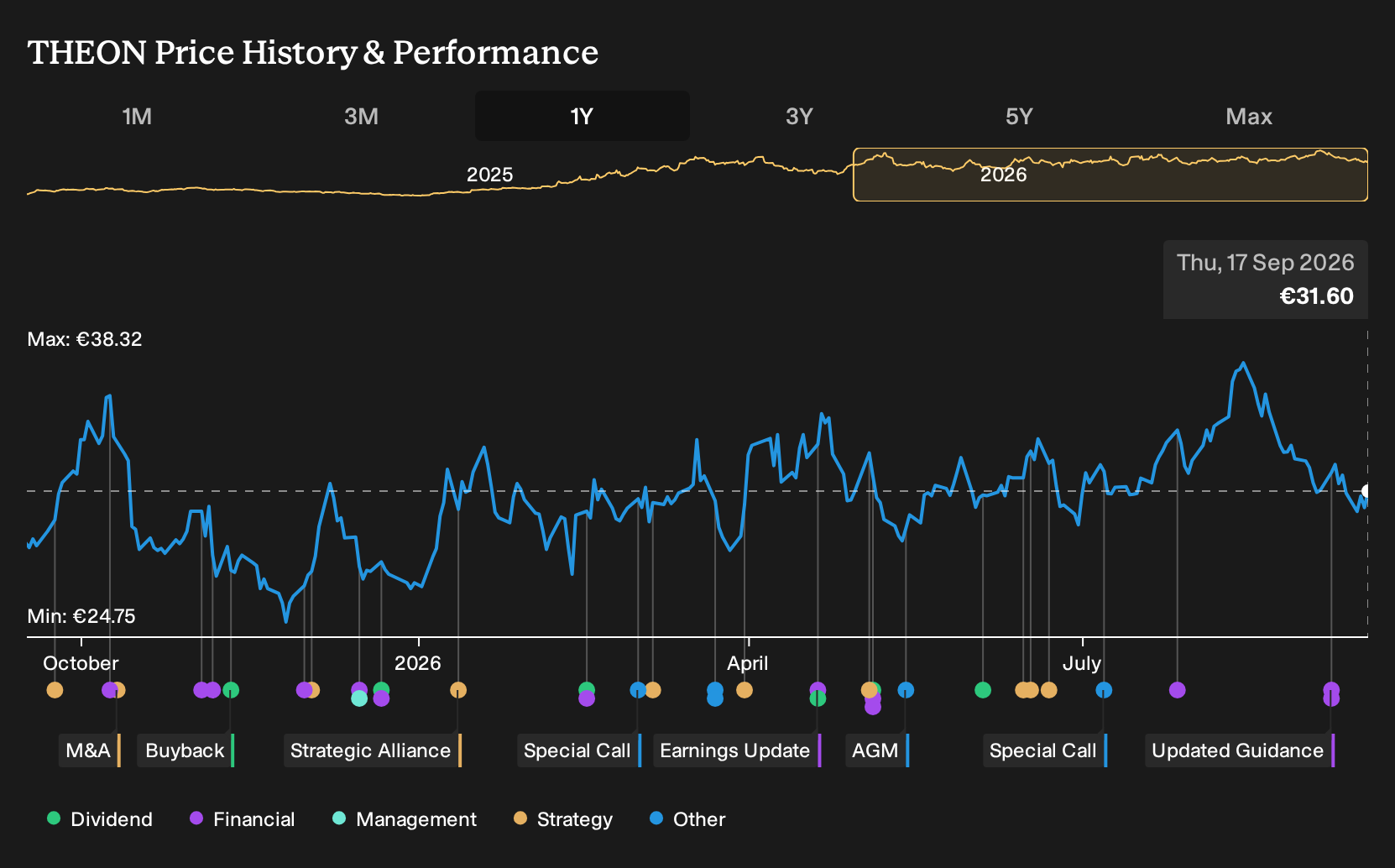The width and height of the screenshot is (1395, 868).
Task: Click the April axis label
Action: (x=748, y=663)
